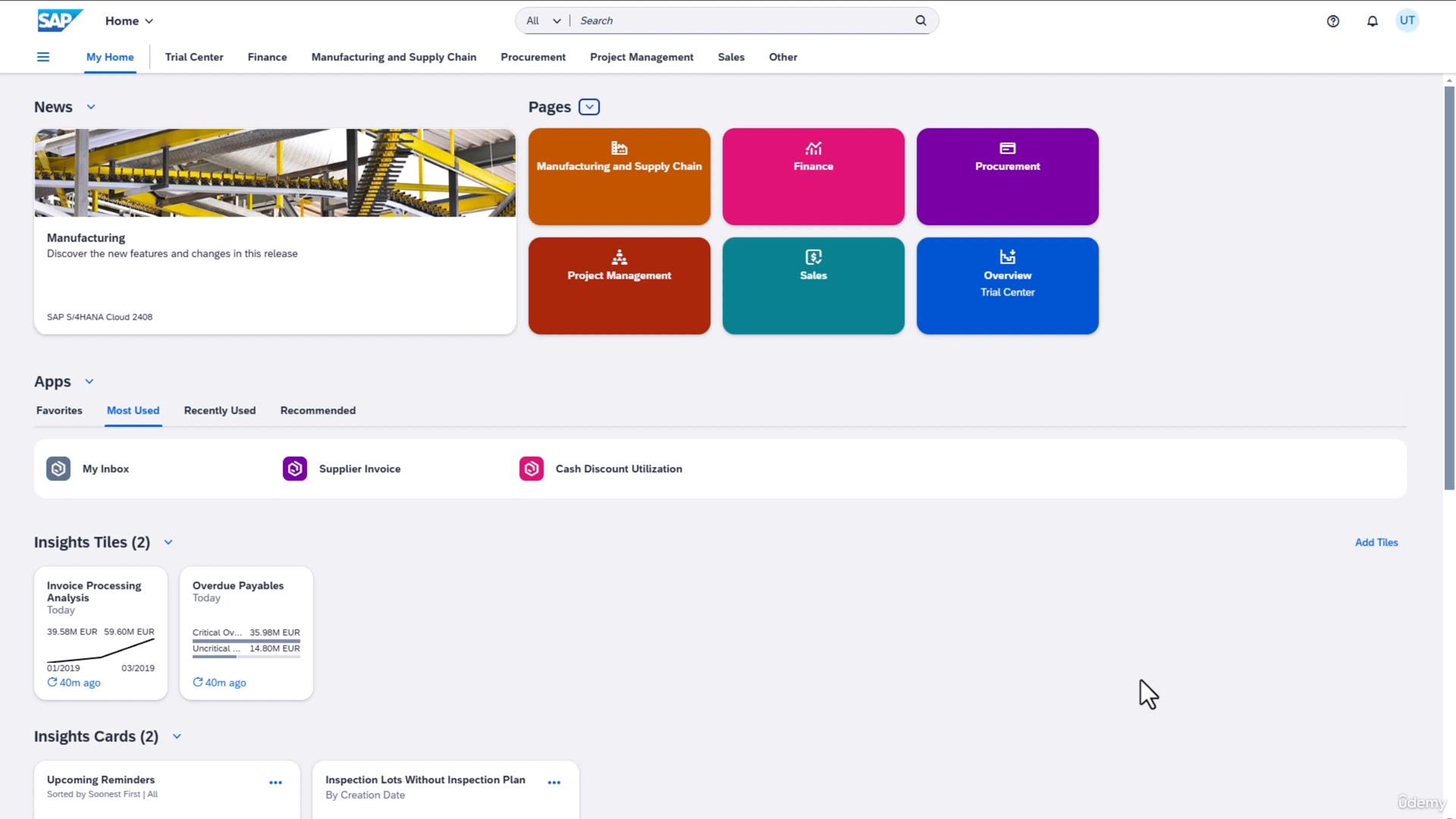This screenshot has width=1456, height=819.
Task: Switch to the Favorites apps tab
Action: point(59,410)
